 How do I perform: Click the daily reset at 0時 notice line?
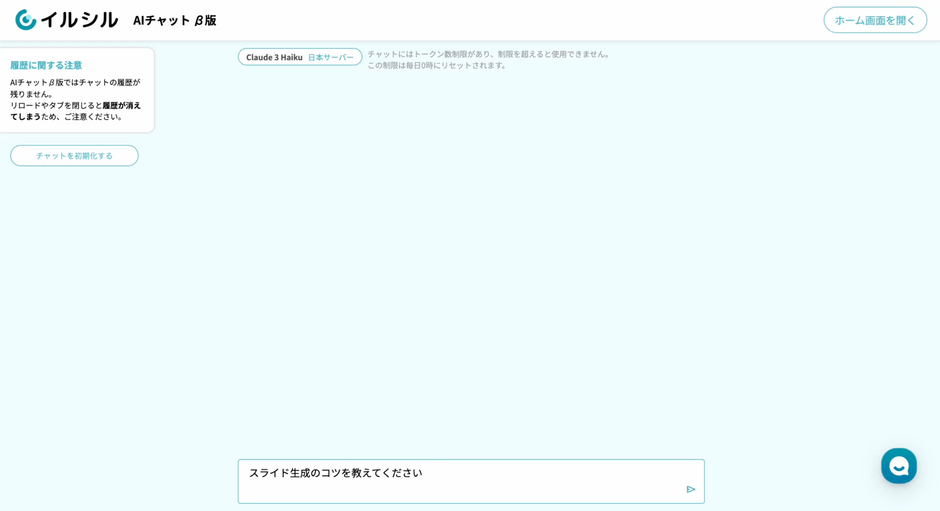(x=437, y=66)
